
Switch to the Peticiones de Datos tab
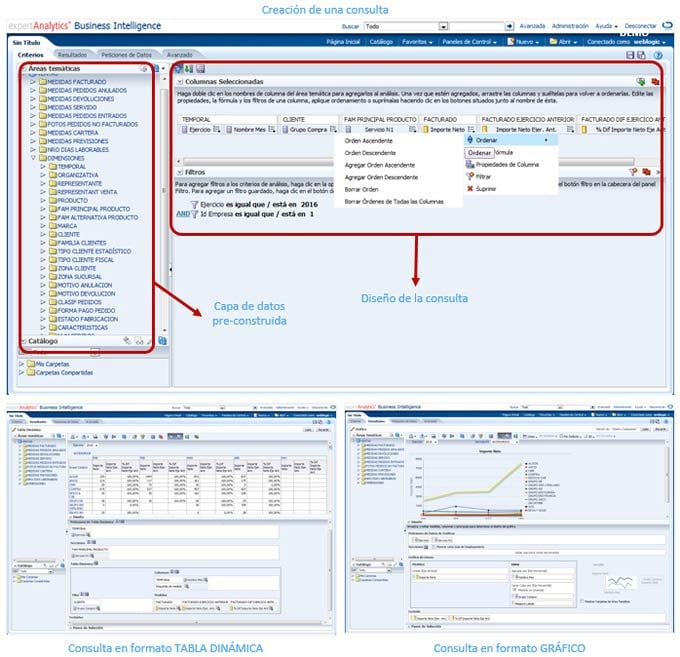[126, 55]
